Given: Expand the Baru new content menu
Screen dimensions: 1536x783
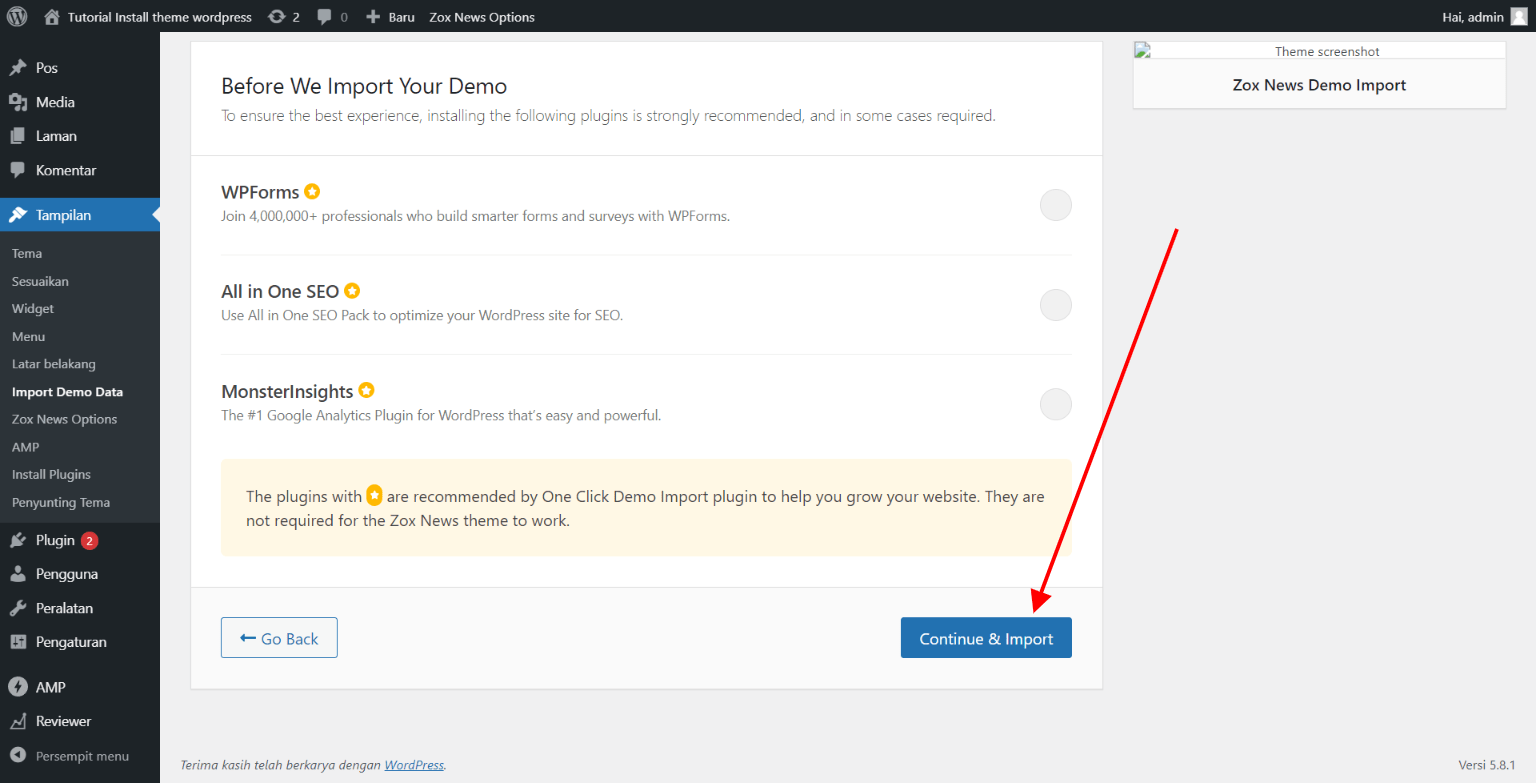Looking at the screenshot, I should [390, 17].
